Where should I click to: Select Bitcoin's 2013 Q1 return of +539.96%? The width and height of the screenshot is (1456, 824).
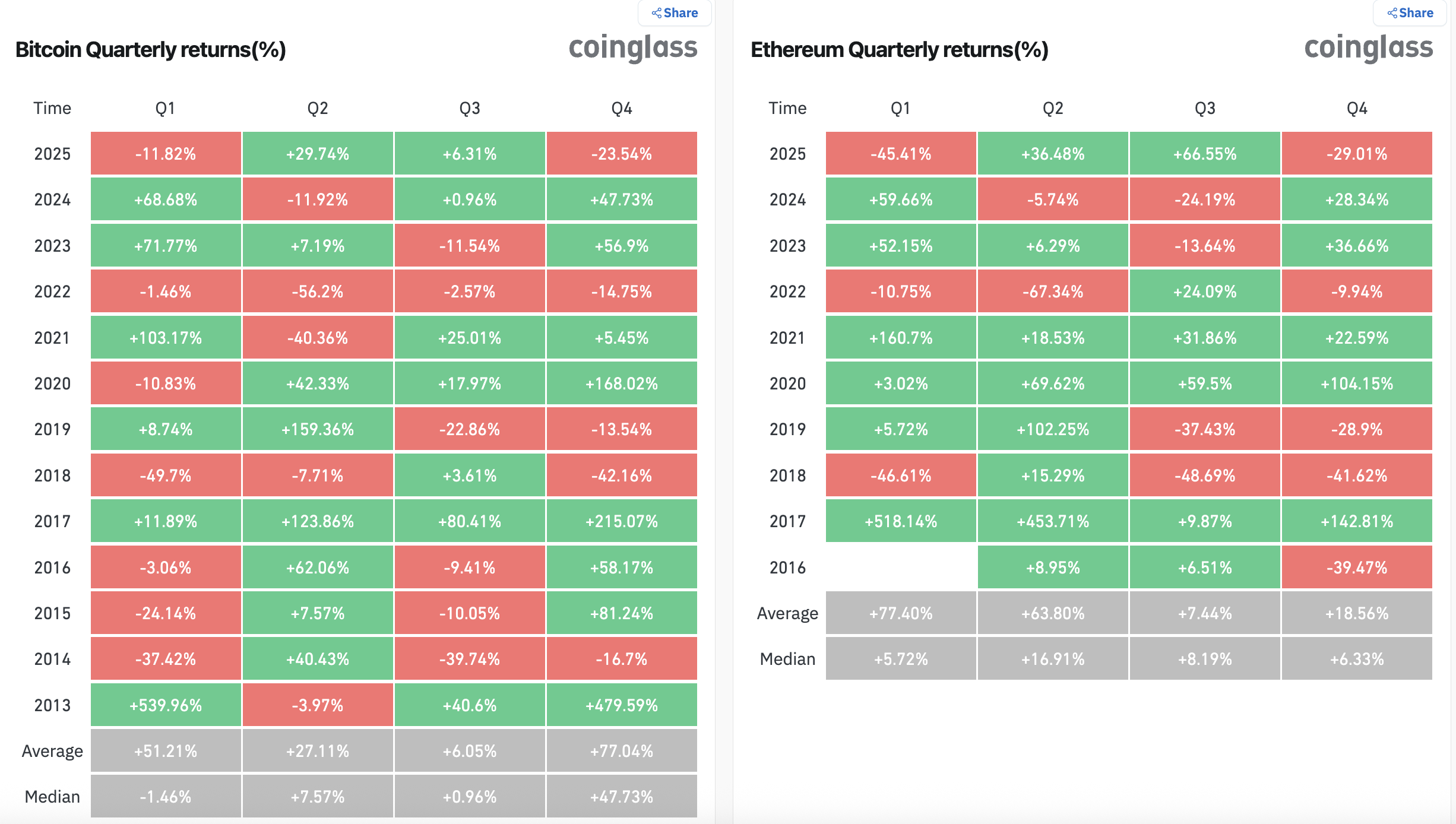click(x=166, y=704)
